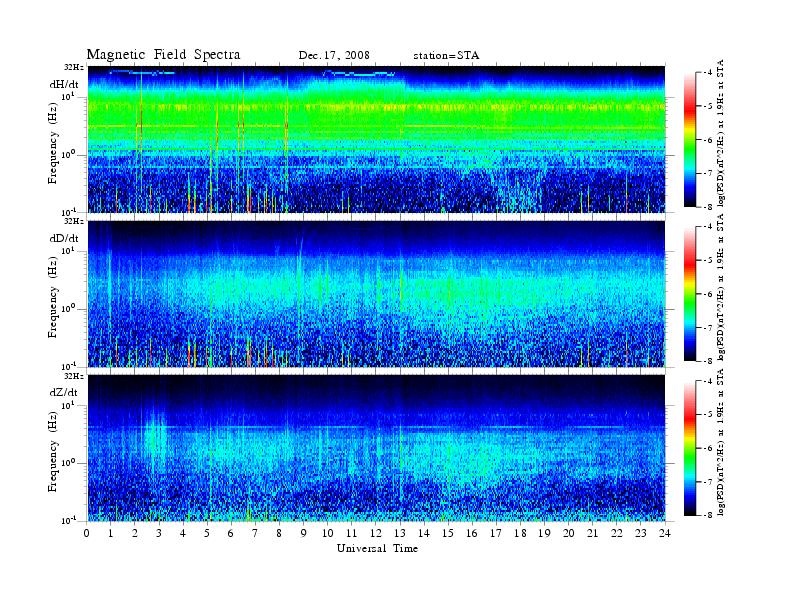Click hour 16 tick on Universal Time axis
Image resolution: width=792 pixels, height=612 pixels.
point(472,533)
